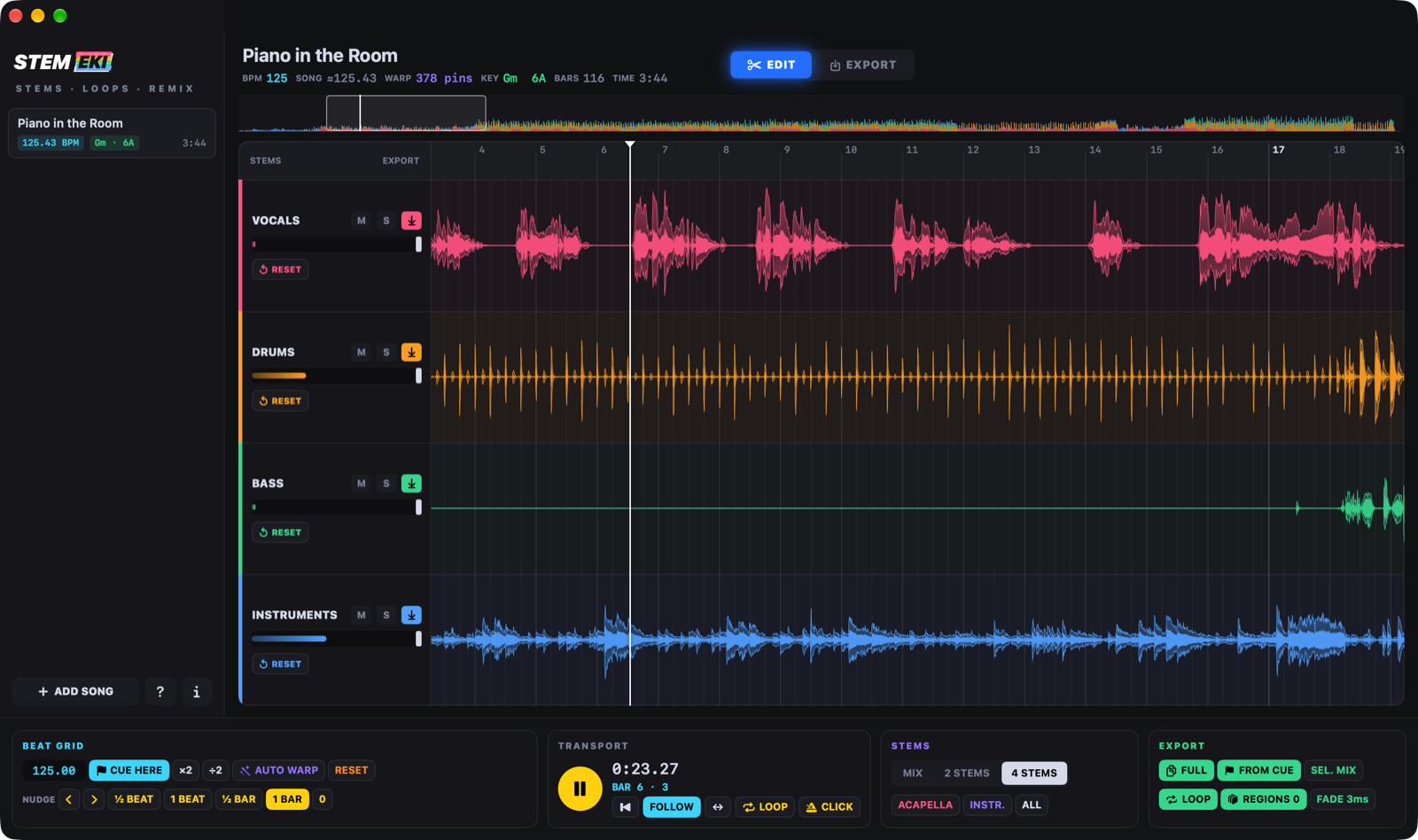
Task: Select Piano in the Room song card
Action: click(x=112, y=133)
